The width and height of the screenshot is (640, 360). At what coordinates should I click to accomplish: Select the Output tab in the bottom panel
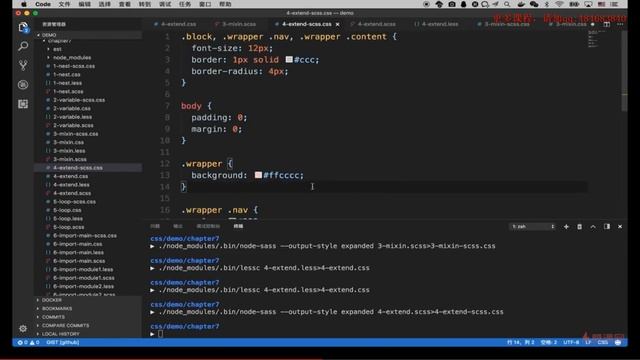pyautogui.click(x=178, y=226)
